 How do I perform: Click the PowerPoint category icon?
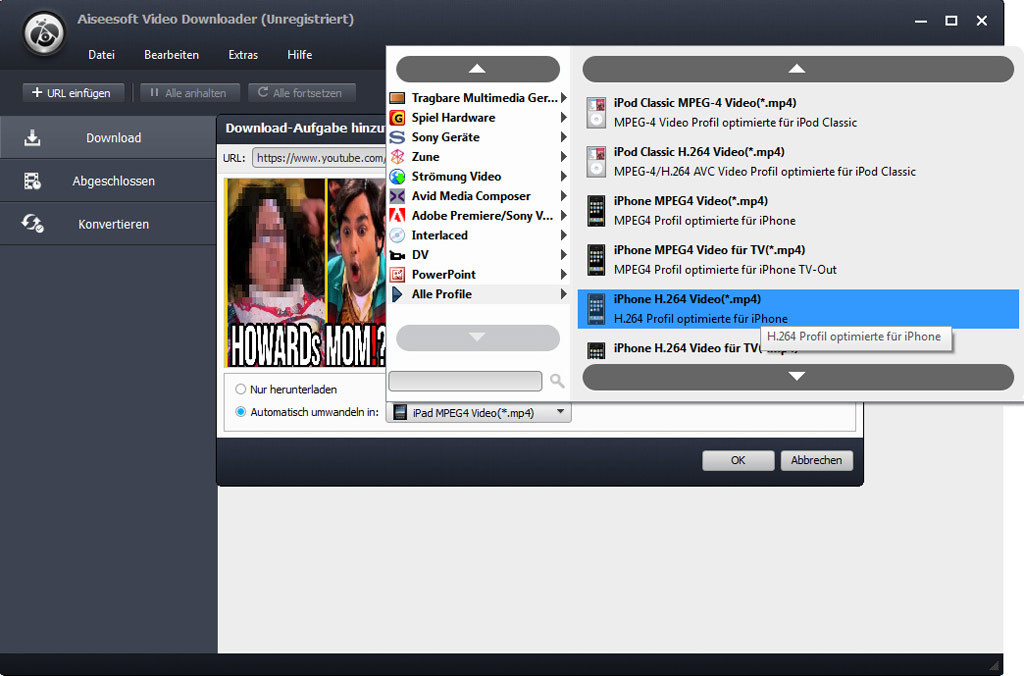(x=397, y=274)
